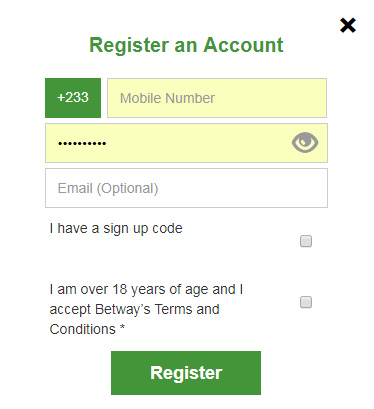This screenshot has width=374, height=409.
Task: Click the 'Register an Account' heading
Action: pyautogui.click(x=186, y=45)
